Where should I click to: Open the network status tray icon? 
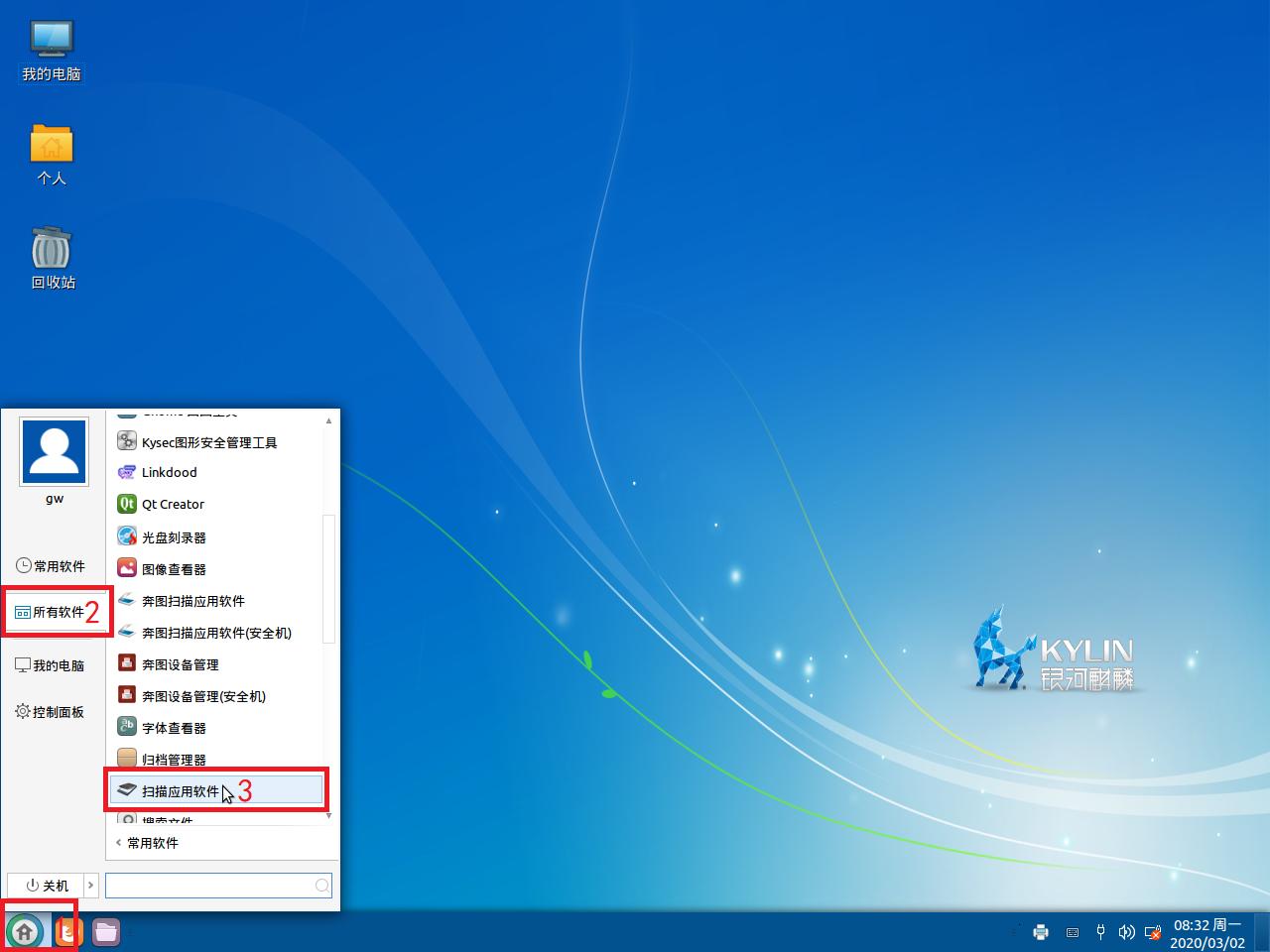coord(1153,933)
